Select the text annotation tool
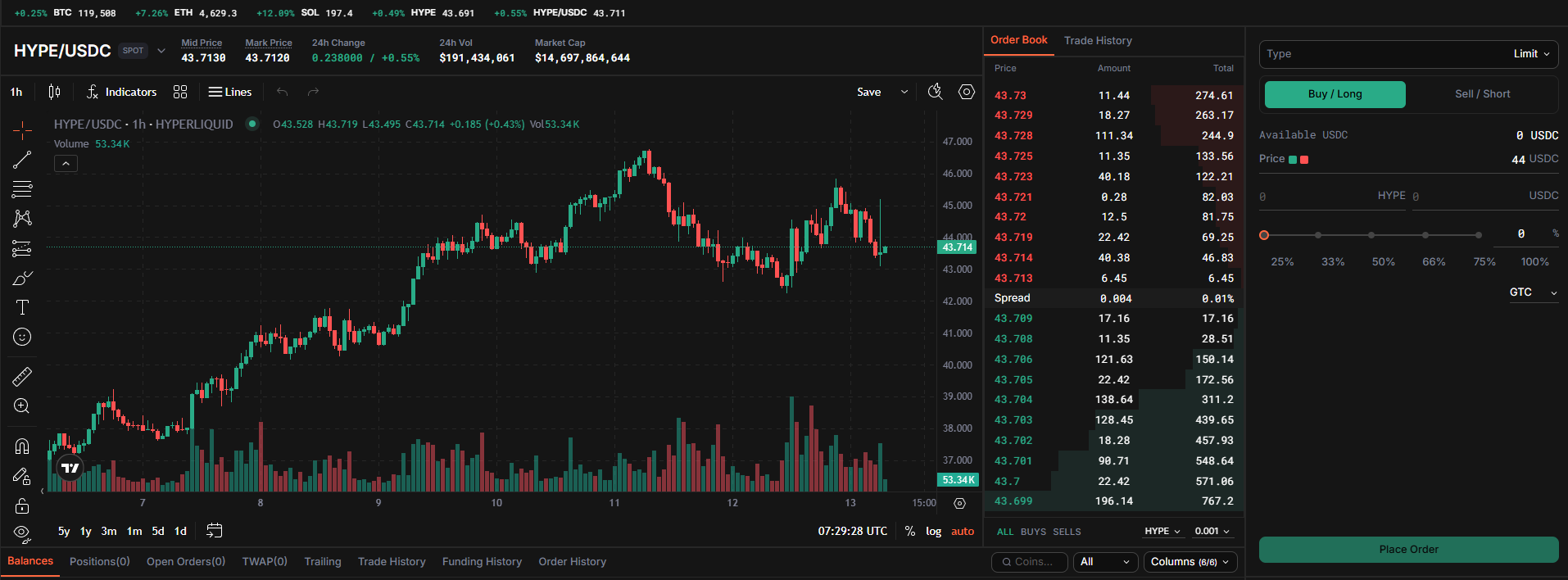Image resolution: width=1568 pixels, height=580 pixels. click(22, 307)
